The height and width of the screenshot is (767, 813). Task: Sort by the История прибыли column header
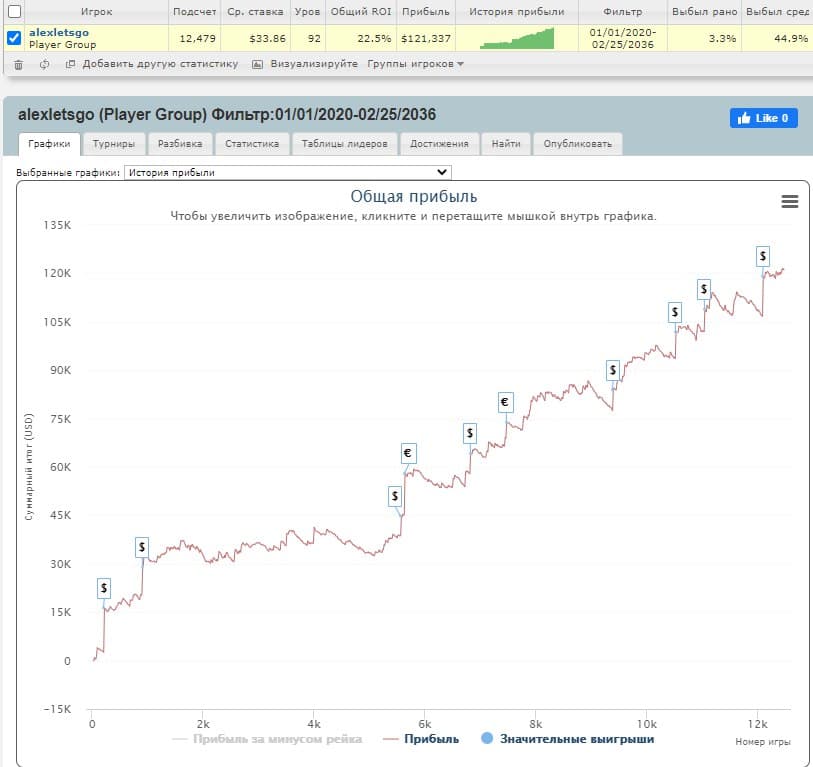click(x=516, y=11)
